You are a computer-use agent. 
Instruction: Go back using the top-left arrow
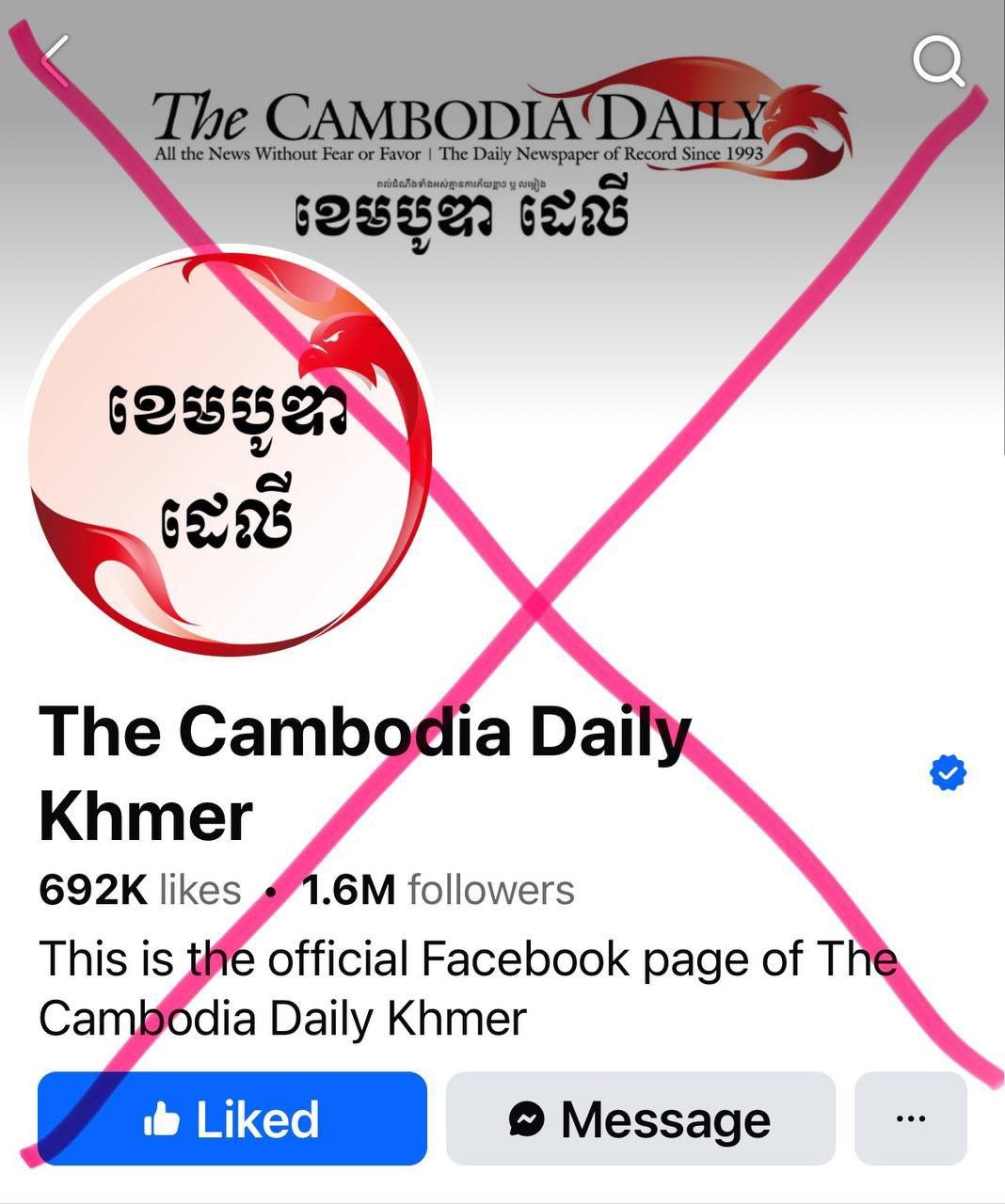tap(56, 60)
